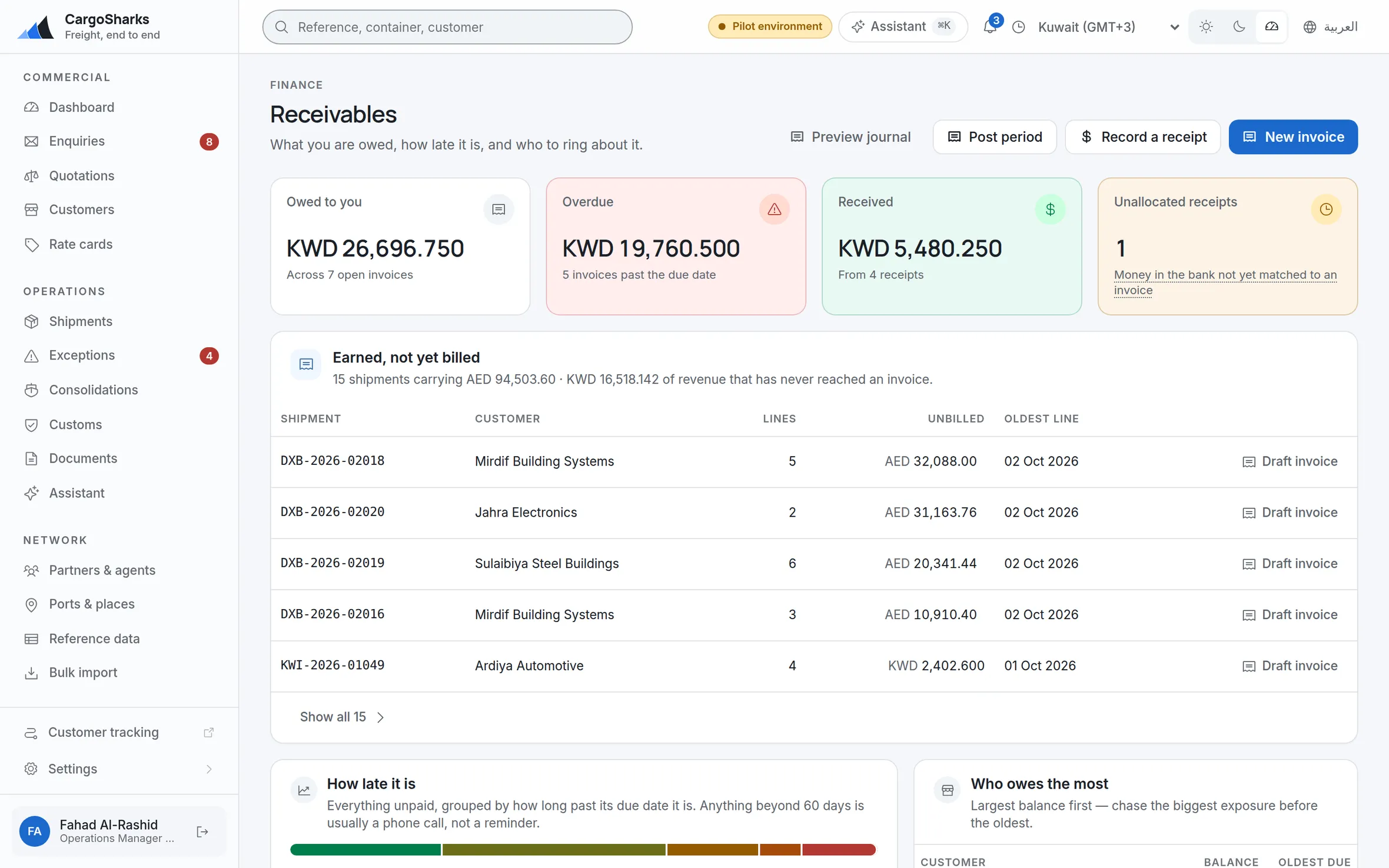
Task: Sign out using the logout icon
Action: coord(202,832)
